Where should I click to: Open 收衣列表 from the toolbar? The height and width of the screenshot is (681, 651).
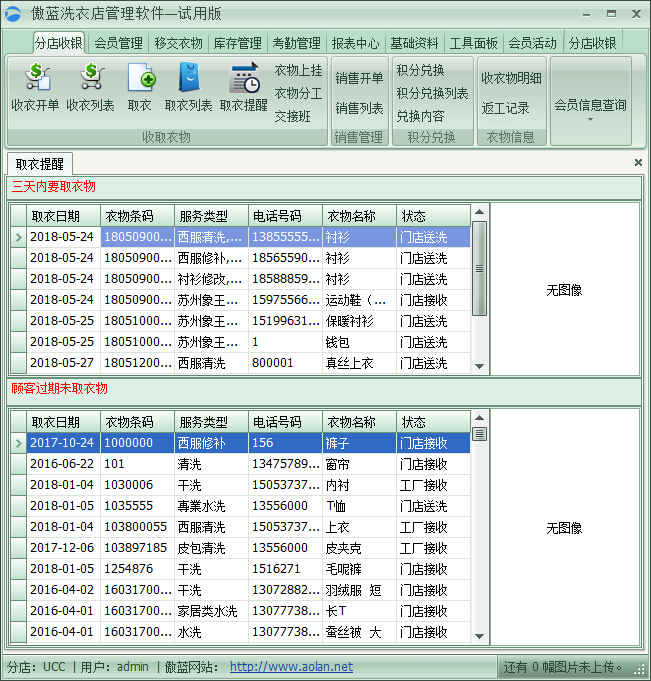pos(90,78)
